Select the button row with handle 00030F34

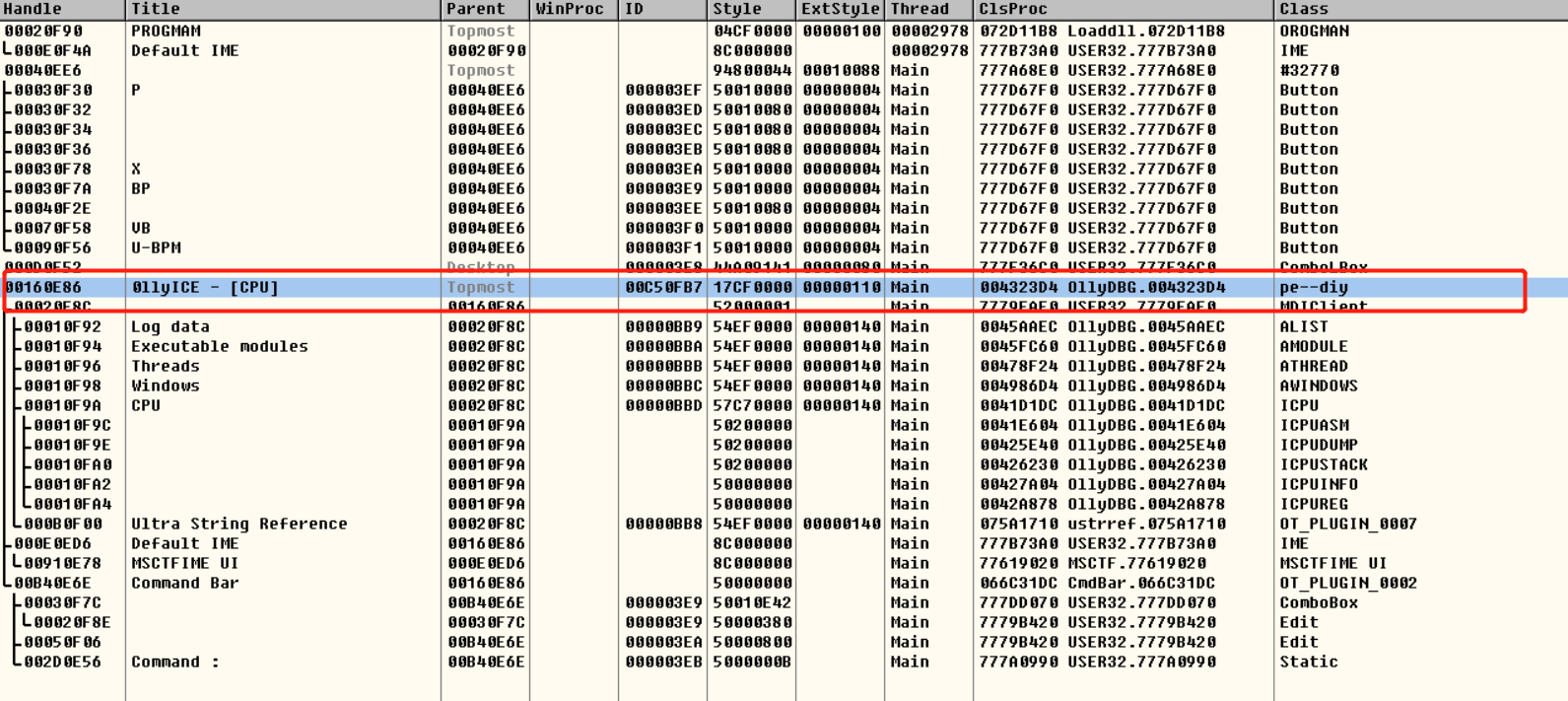click(784, 129)
